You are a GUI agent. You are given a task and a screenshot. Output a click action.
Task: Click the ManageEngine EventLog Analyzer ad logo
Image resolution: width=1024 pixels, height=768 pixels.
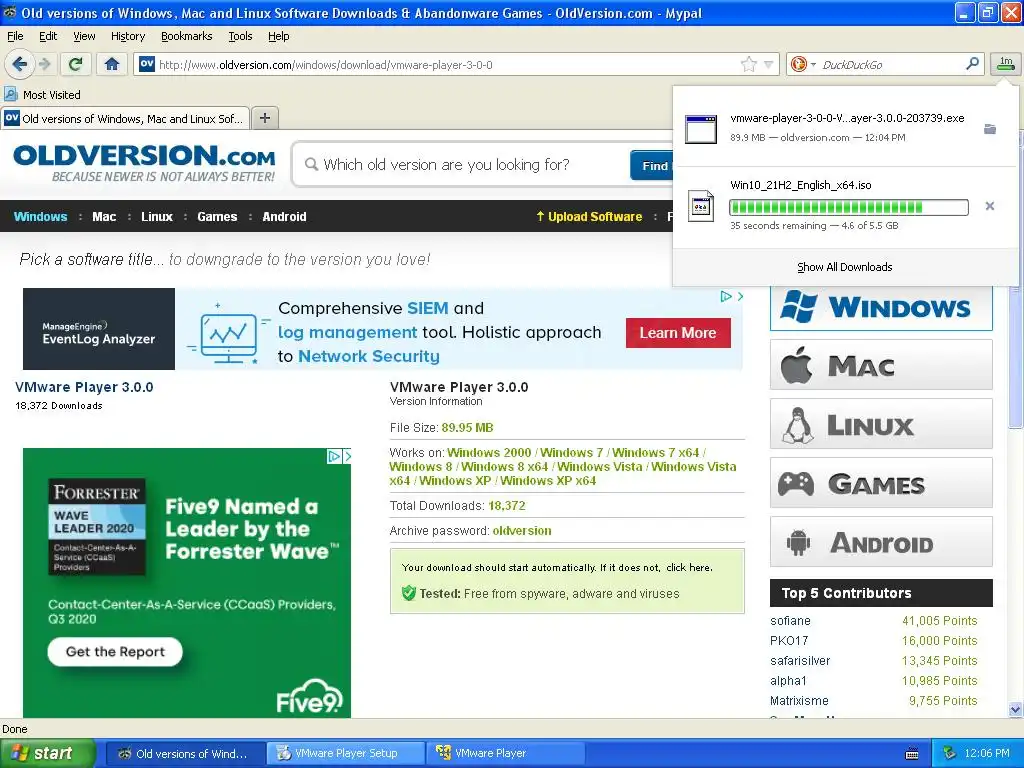coord(99,329)
